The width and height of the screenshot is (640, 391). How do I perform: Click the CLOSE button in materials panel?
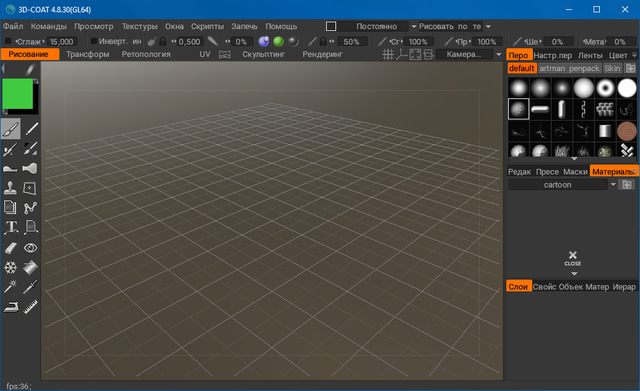pyautogui.click(x=573, y=258)
